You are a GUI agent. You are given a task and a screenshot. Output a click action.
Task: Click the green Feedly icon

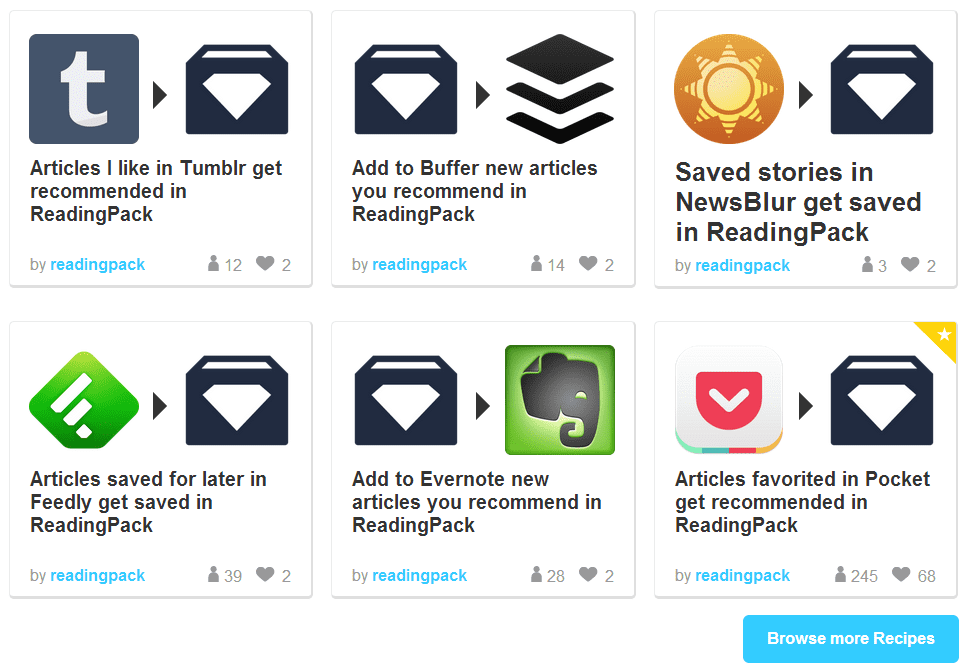click(x=84, y=400)
